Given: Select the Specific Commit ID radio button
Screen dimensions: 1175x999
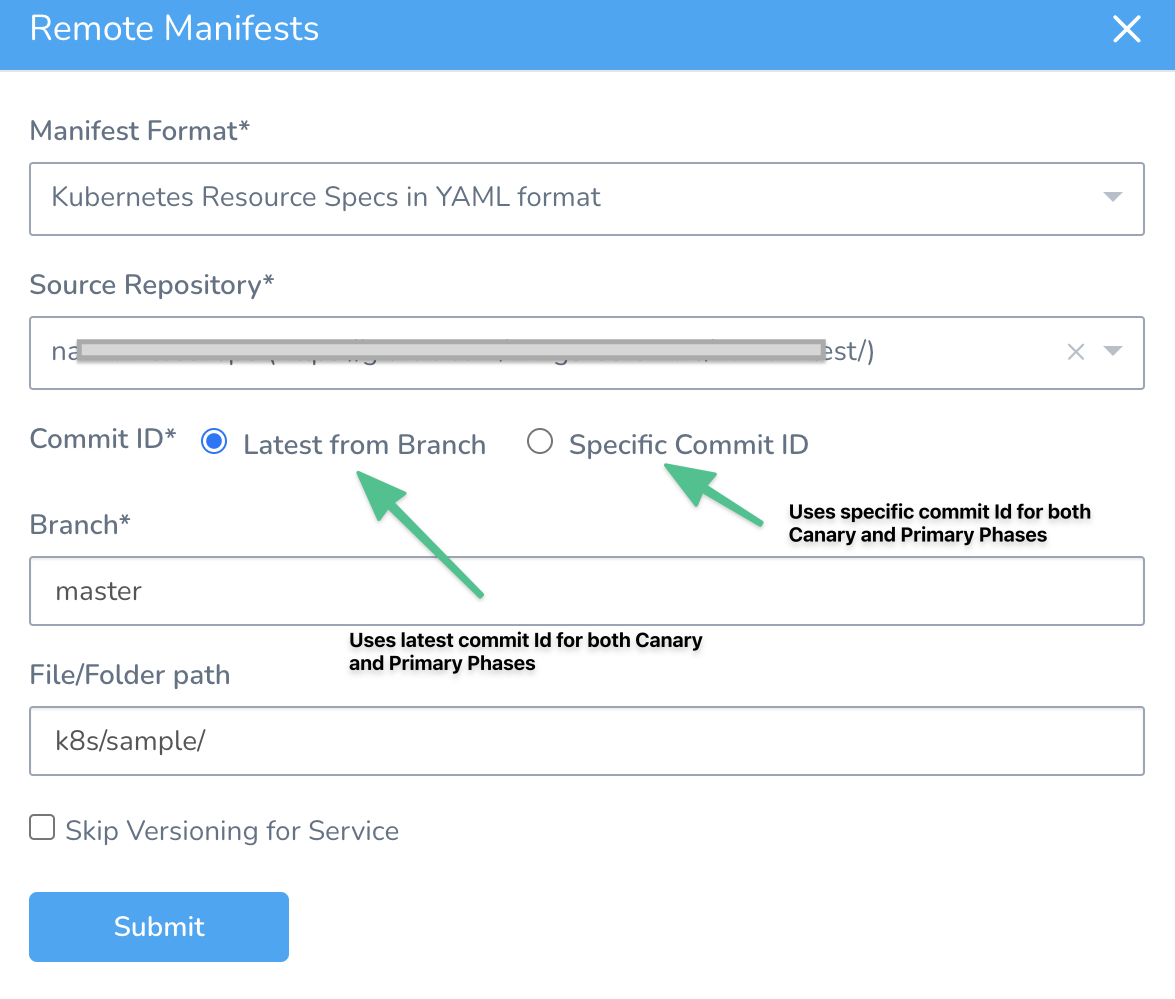Looking at the screenshot, I should [540, 441].
